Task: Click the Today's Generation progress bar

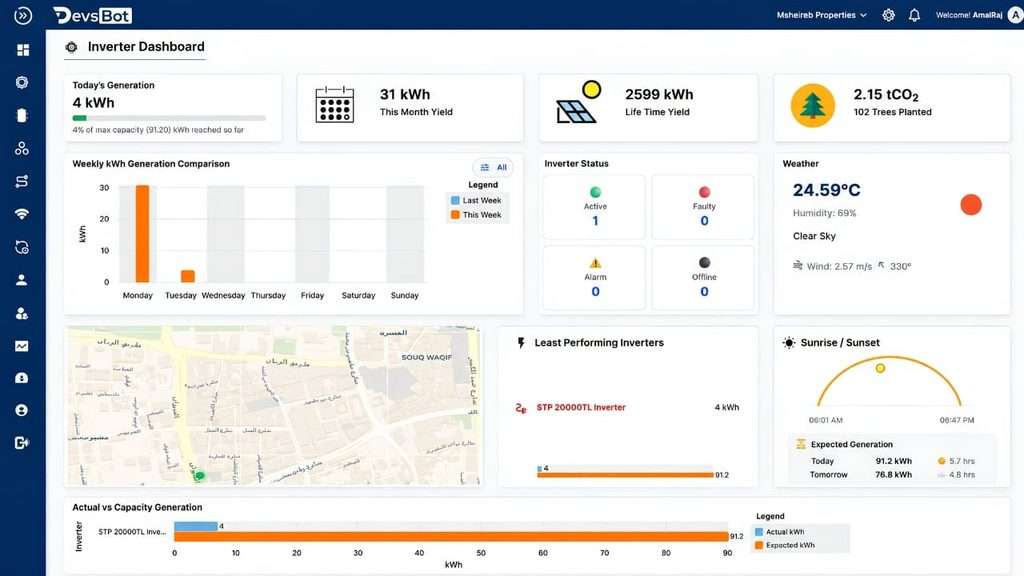Action: click(169, 118)
